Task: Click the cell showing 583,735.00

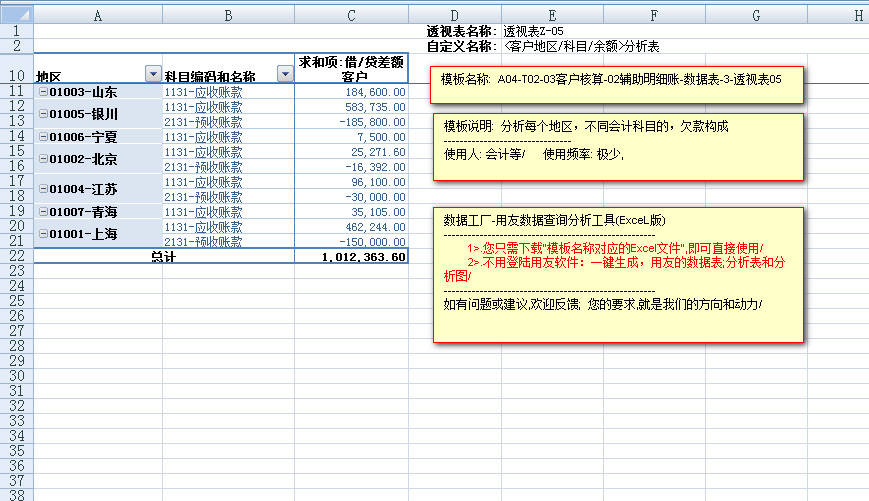Action: point(351,107)
